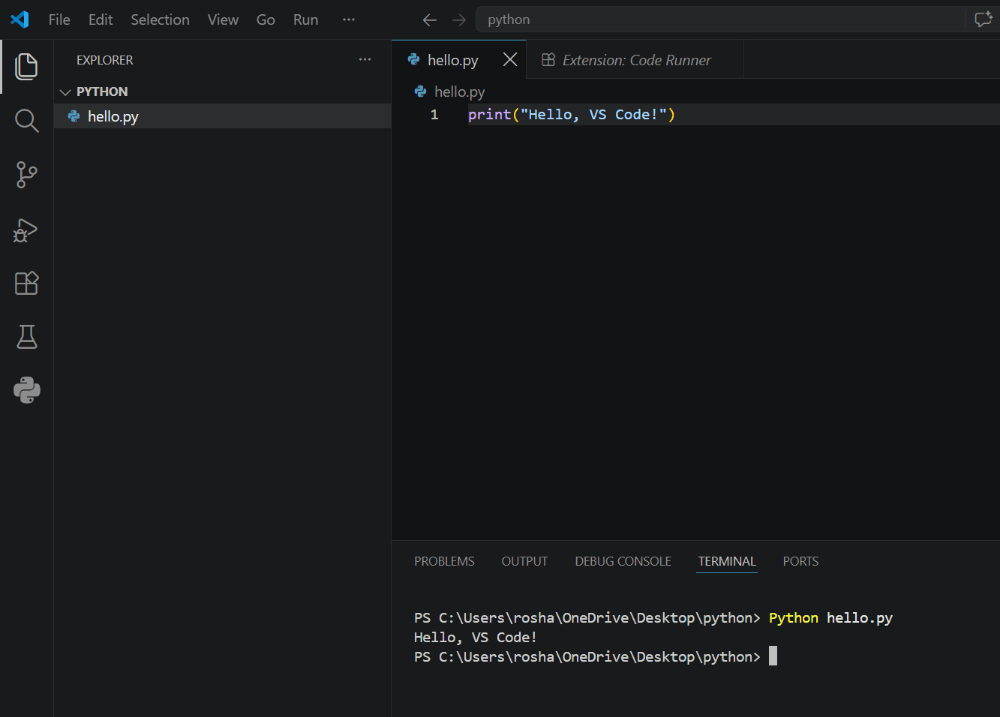The image size is (1000, 717).
Task: Switch to the hello.py editor tab
Action: point(459,59)
